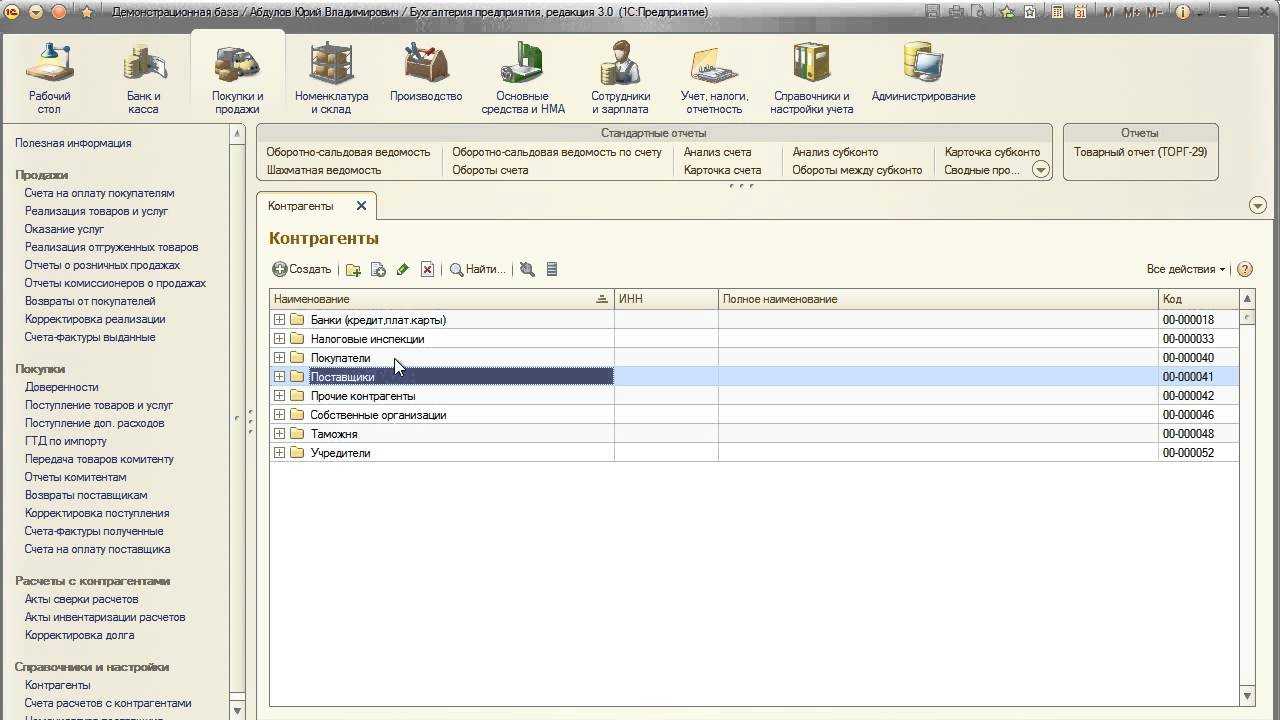This screenshot has width=1280, height=720.
Task: Open Карточка счета report
Action: [x=722, y=170]
